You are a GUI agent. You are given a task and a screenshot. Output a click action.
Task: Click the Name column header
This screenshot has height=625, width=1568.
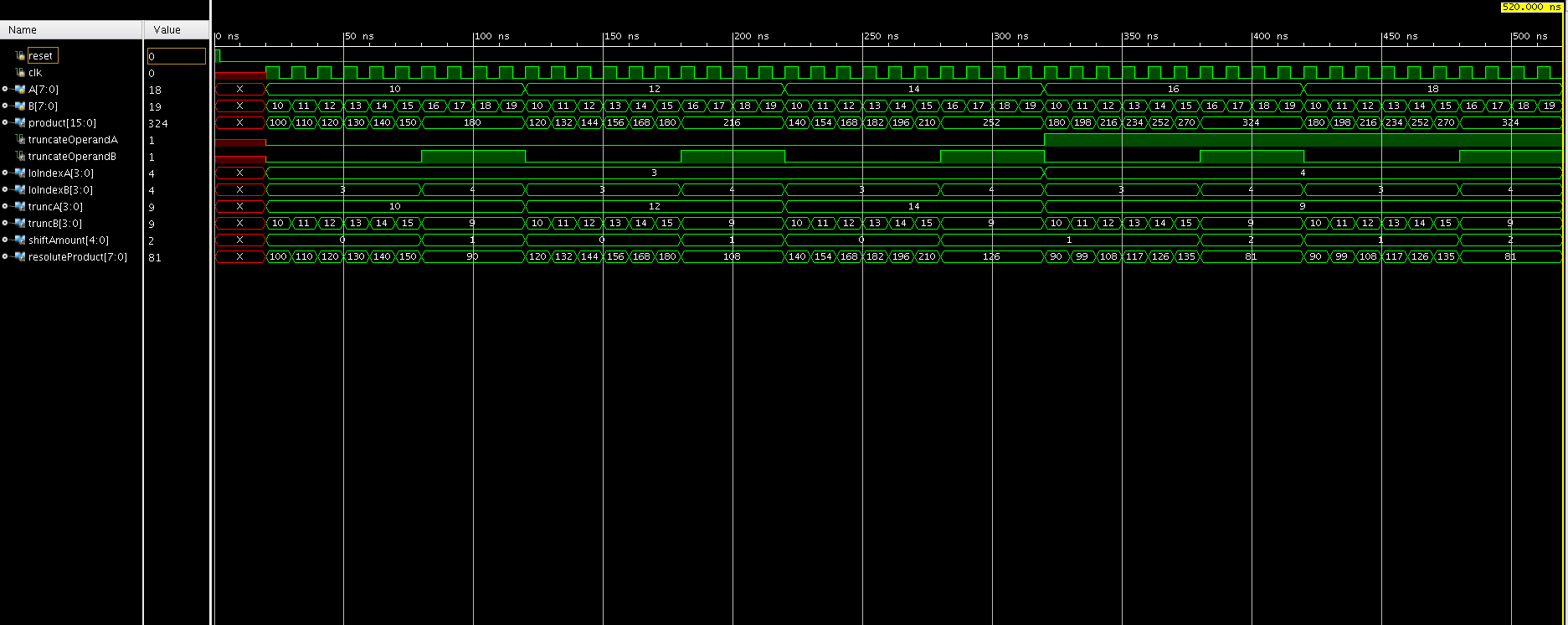(x=71, y=30)
